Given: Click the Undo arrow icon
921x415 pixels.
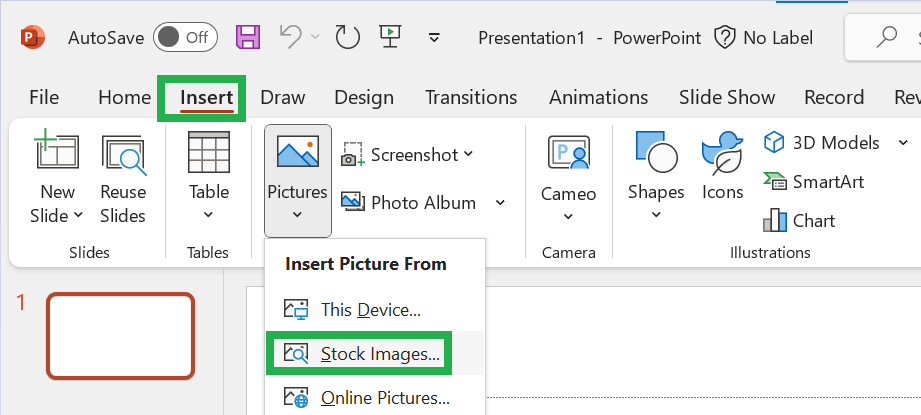Looking at the screenshot, I should [x=291, y=37].
